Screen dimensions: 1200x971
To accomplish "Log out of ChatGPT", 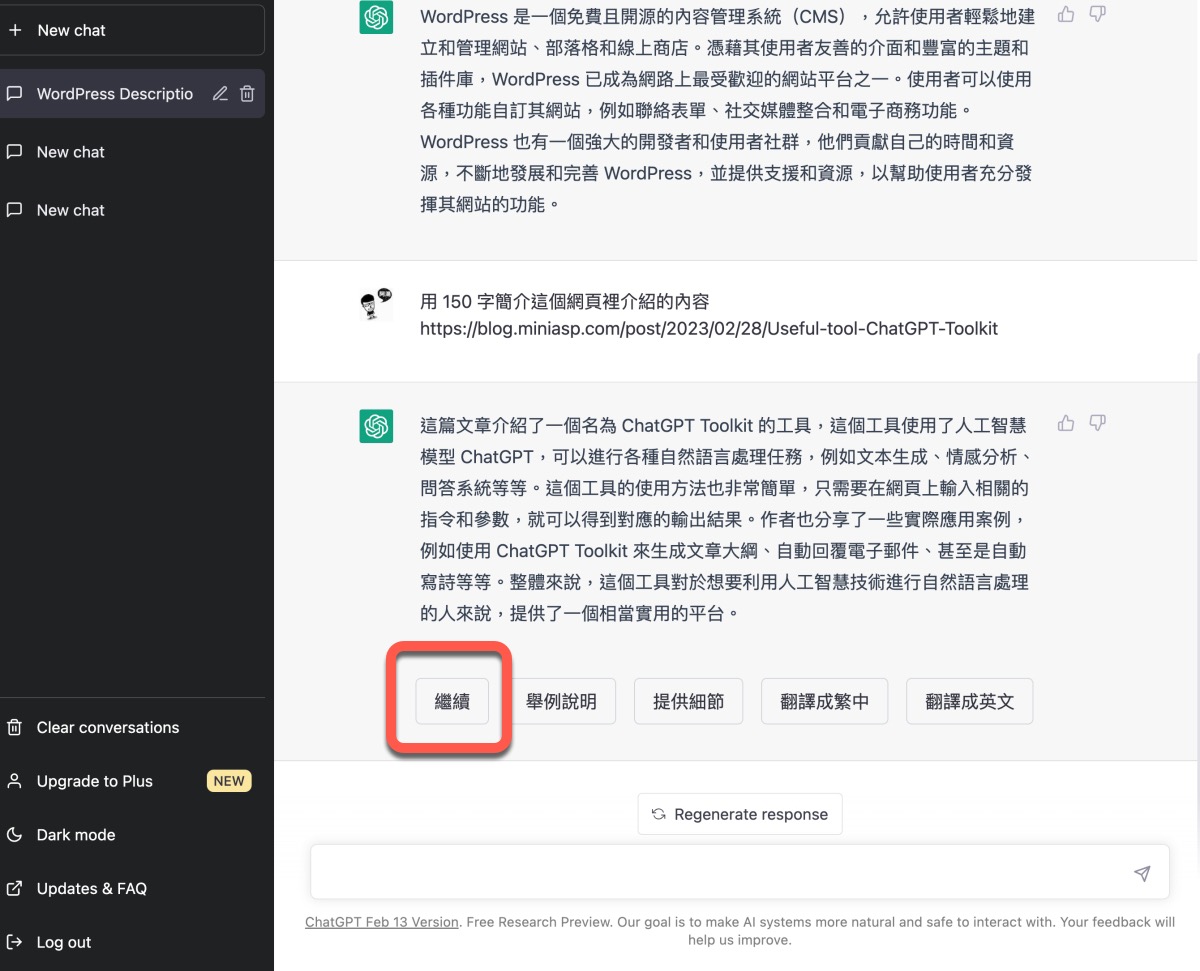I will click(132, 942).
